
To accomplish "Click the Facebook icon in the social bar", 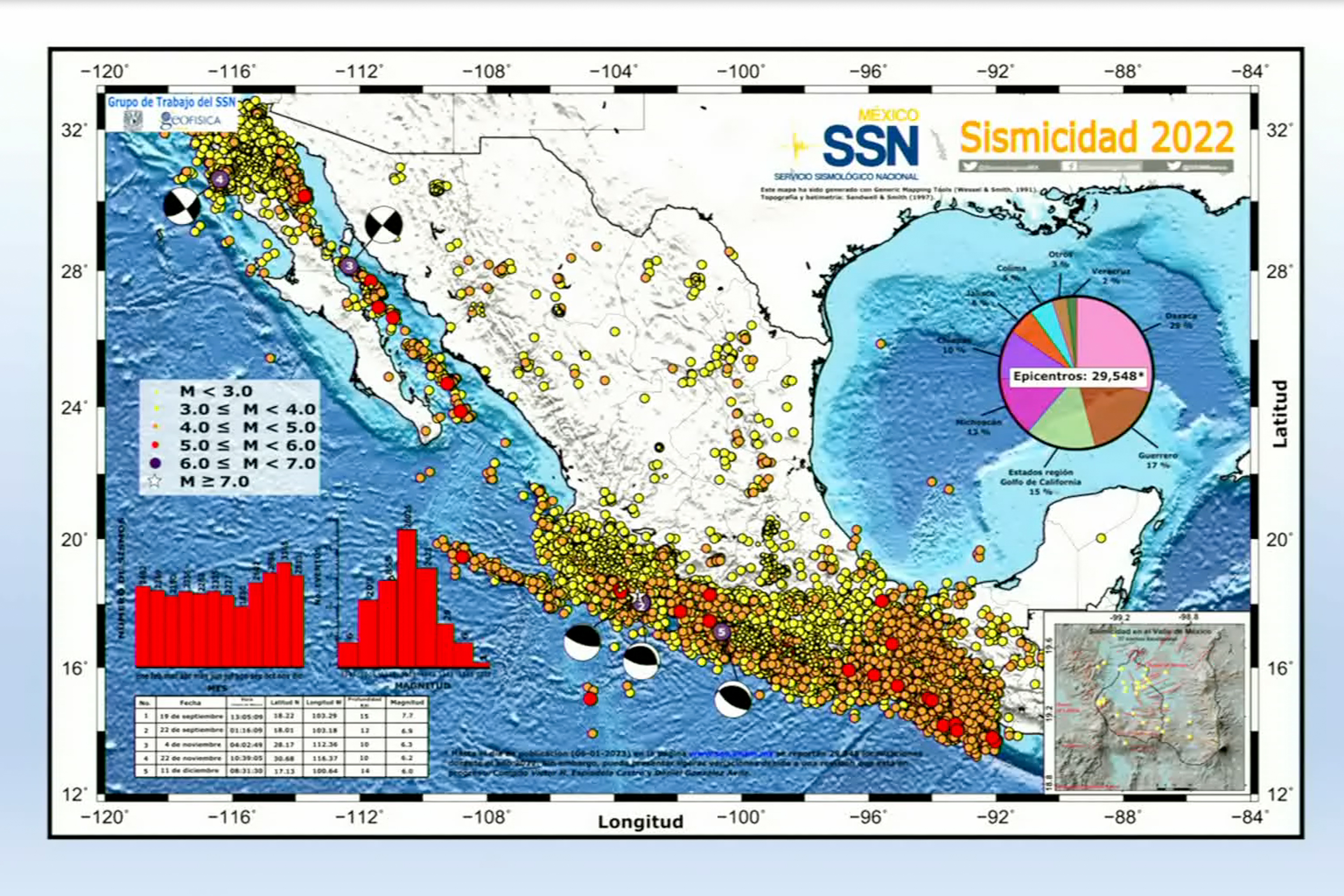I will click(x=1068, y=166).
